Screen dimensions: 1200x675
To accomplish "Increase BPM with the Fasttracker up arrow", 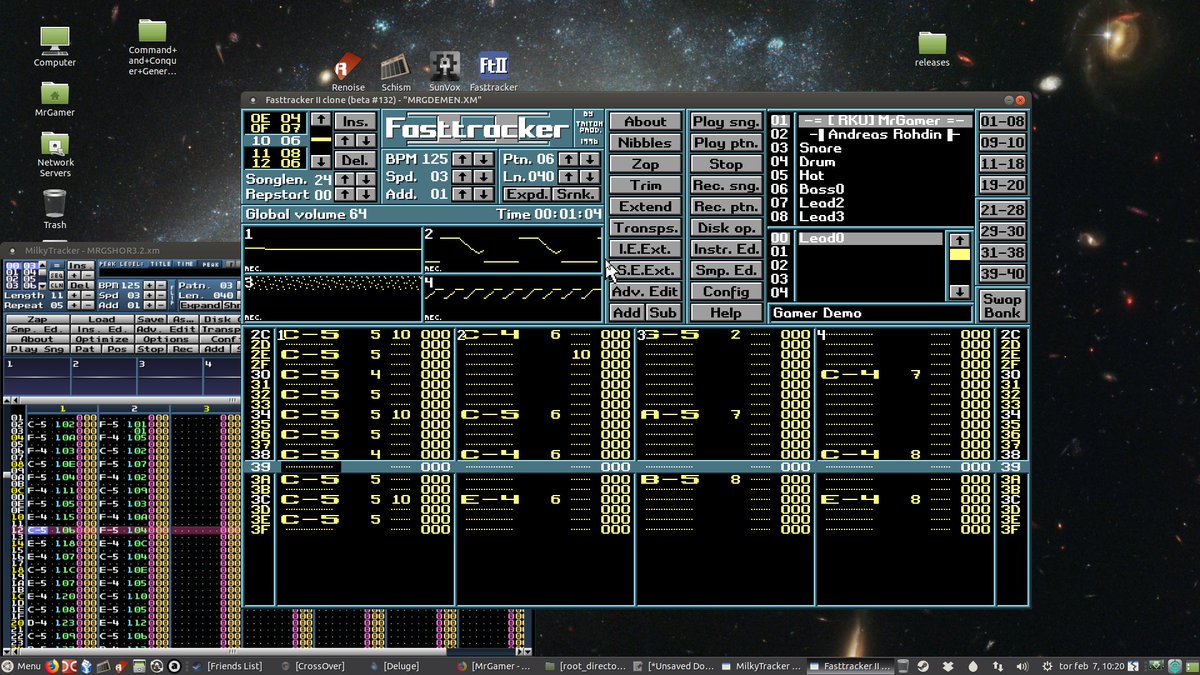I will pyautogui.click(x=462, y=159).
